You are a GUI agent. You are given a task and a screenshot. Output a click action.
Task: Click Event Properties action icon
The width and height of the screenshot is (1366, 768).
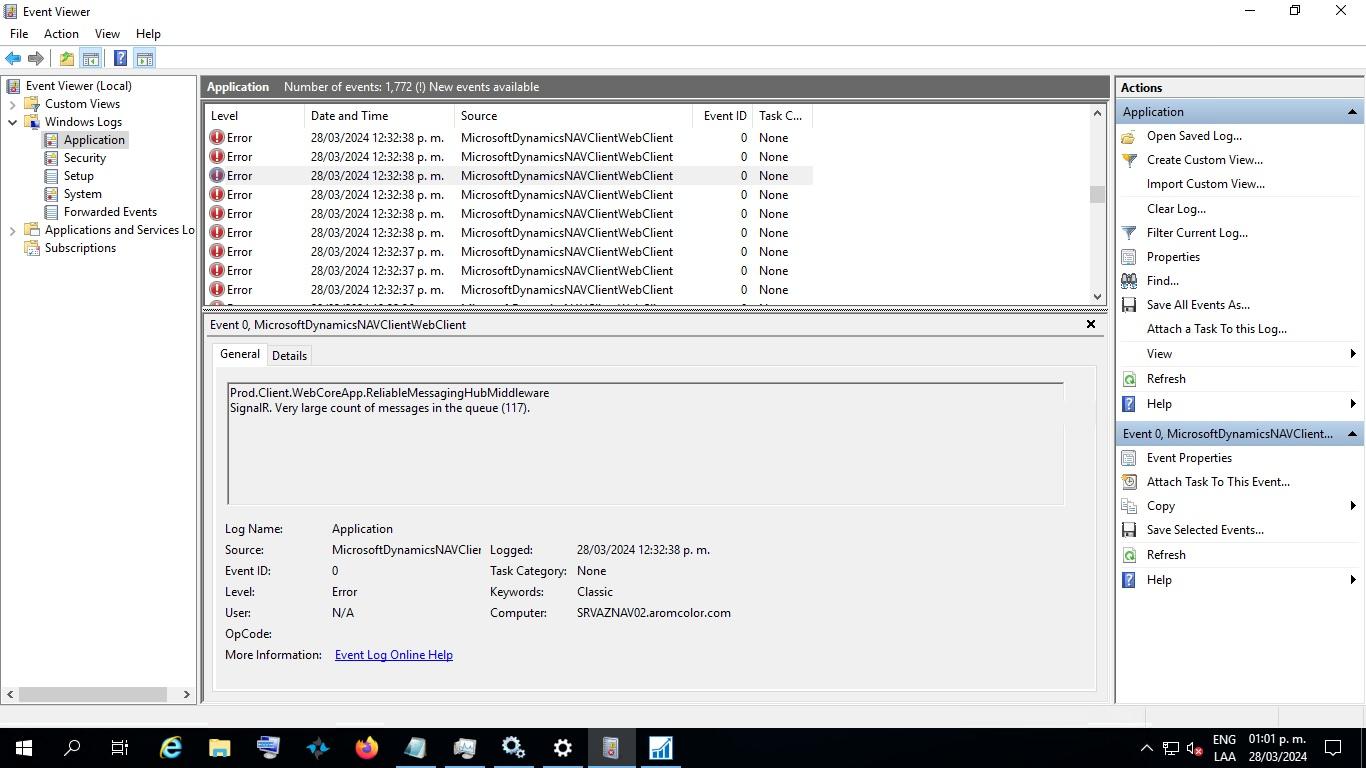pos(1129,458)
